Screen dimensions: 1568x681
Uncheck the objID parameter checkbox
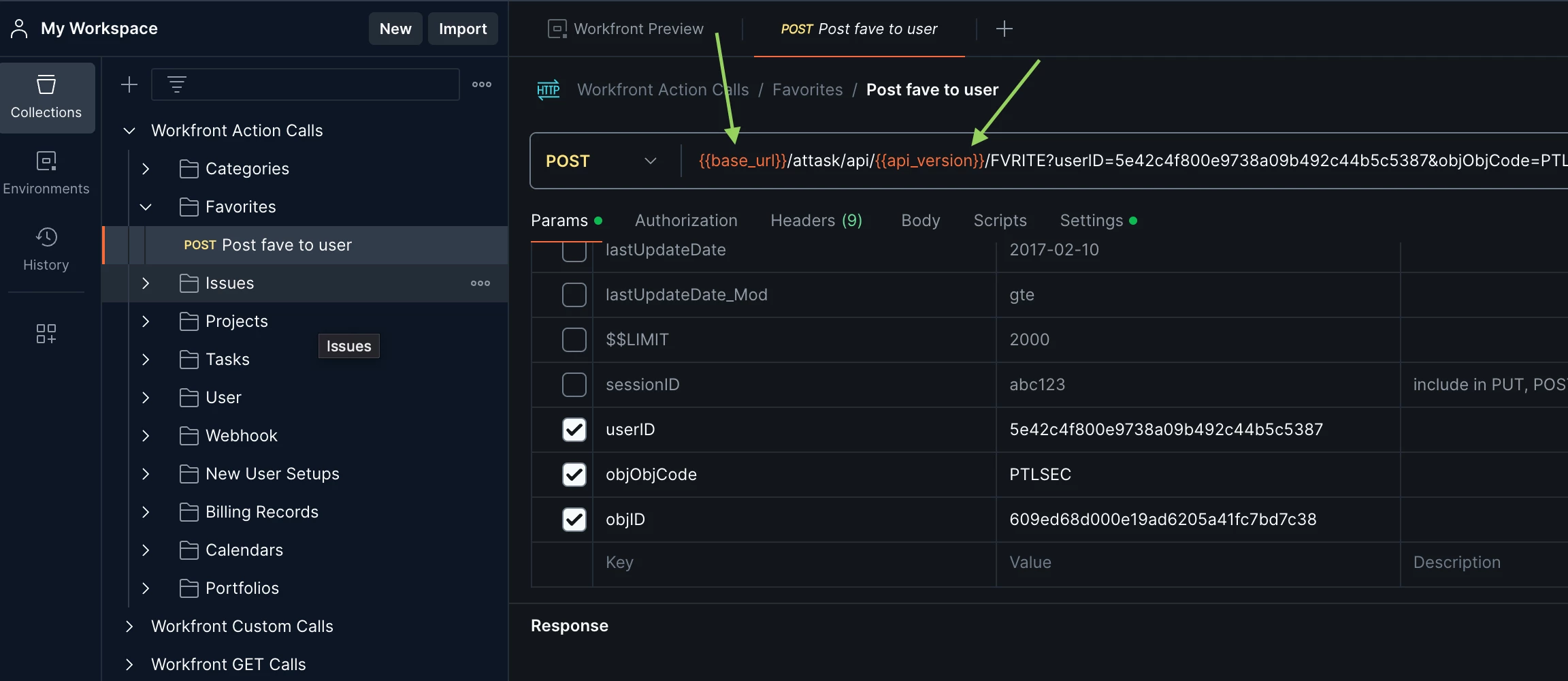[574, 520]
